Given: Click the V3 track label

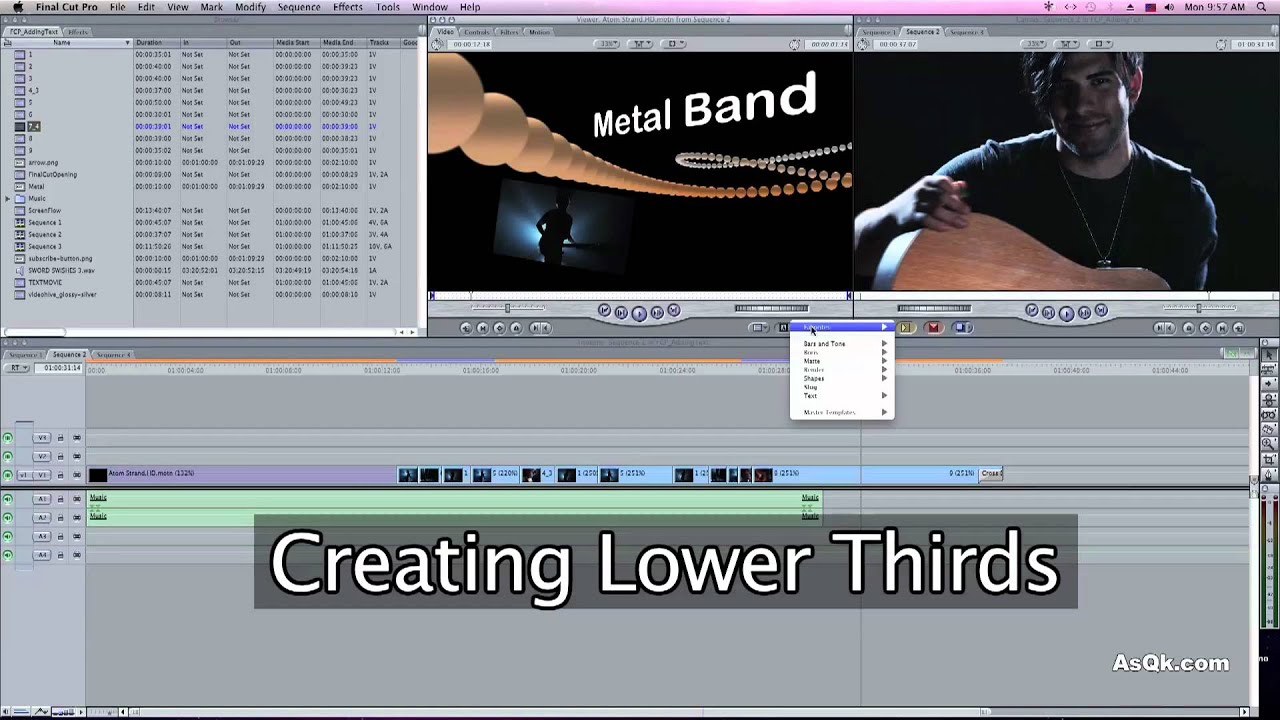Looking at the screenshot, I should coord(42,438).
